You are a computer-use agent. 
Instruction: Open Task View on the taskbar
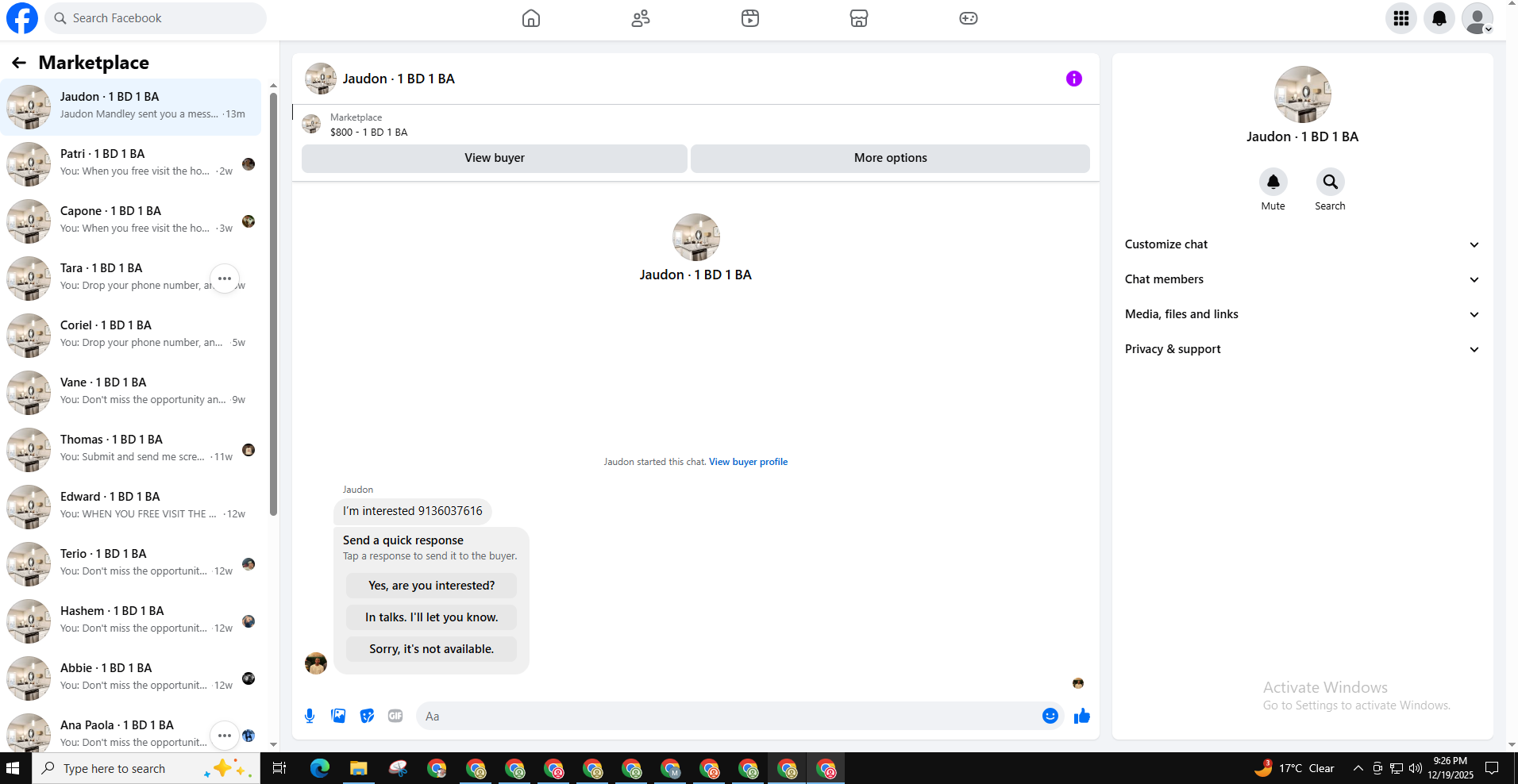279,768
